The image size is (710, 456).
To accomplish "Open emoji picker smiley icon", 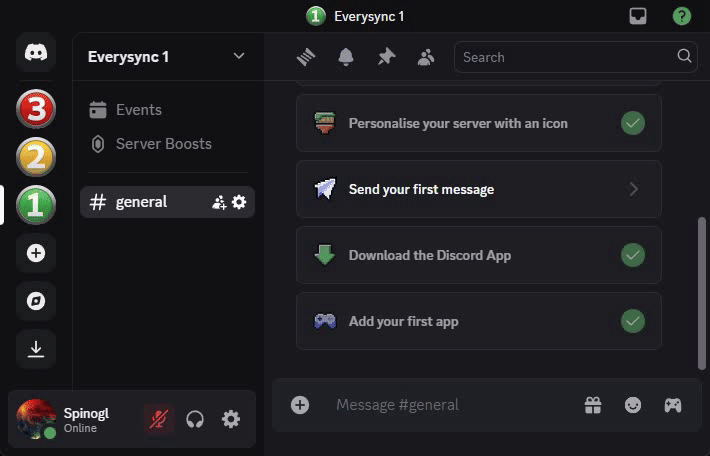I will (633, 405).
